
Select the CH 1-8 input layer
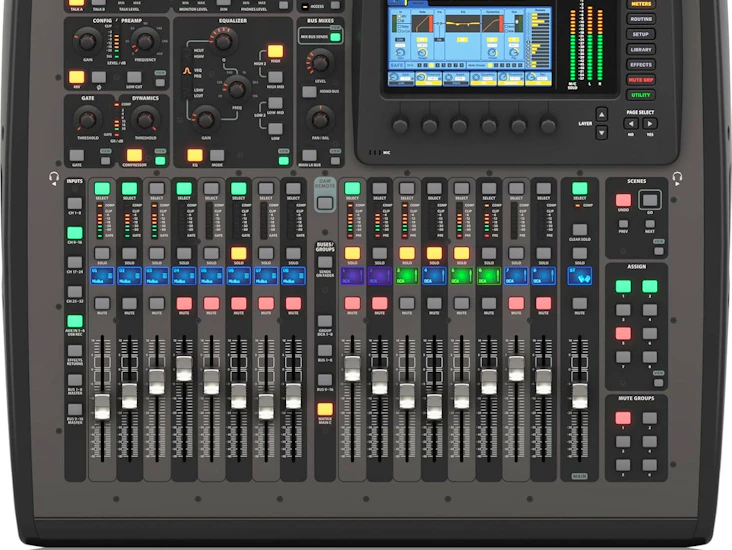[75, 204]
